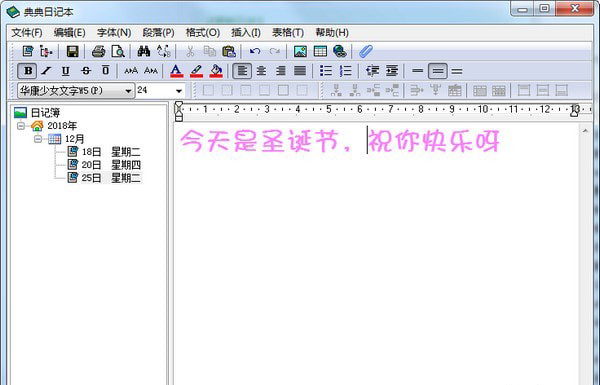Place cursor in text 今天是圣诞节
Screen dimensions: 600x385
click(x=259, y=140)
